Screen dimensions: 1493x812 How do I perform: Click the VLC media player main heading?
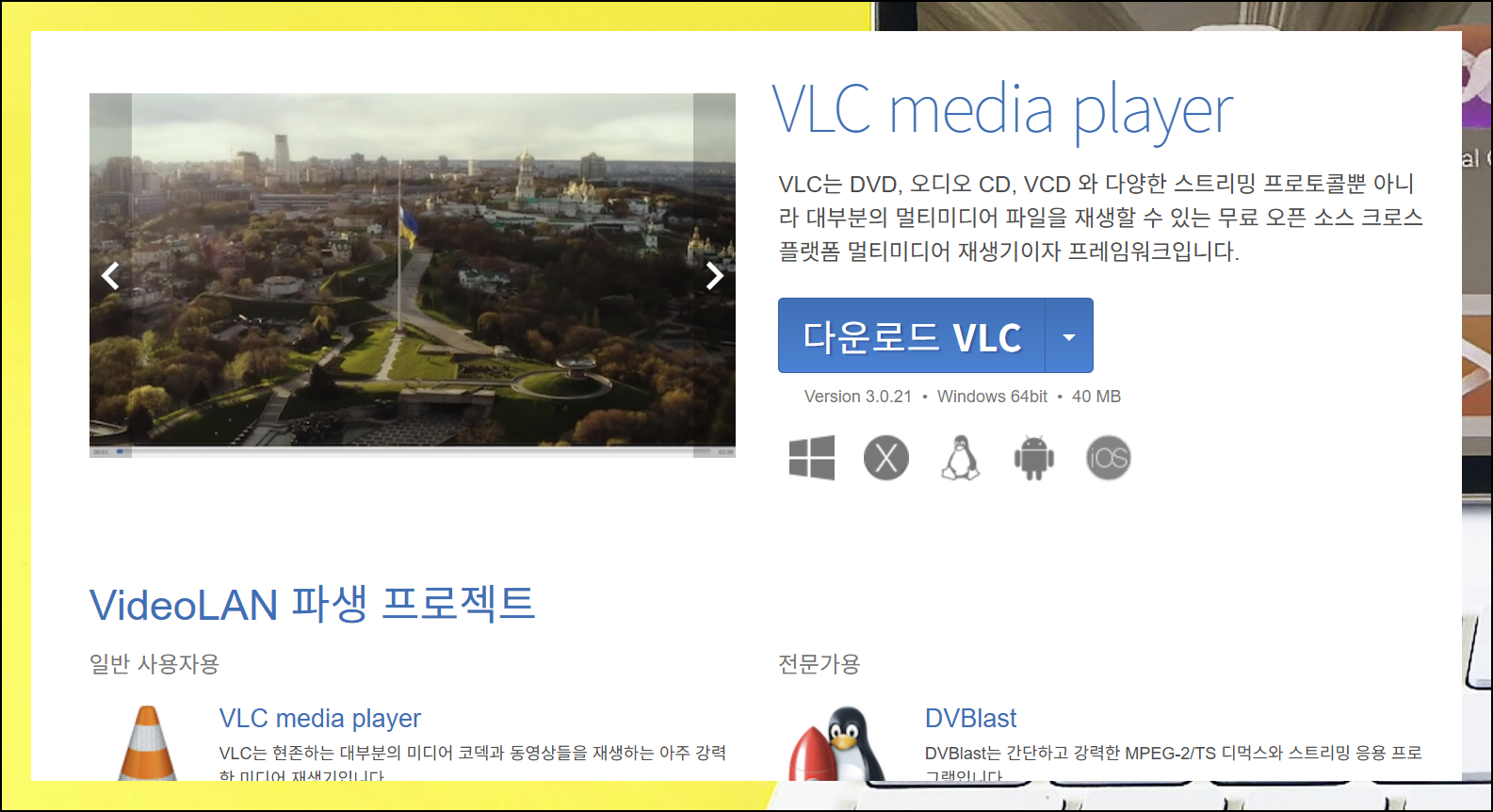coord(1002,111)
